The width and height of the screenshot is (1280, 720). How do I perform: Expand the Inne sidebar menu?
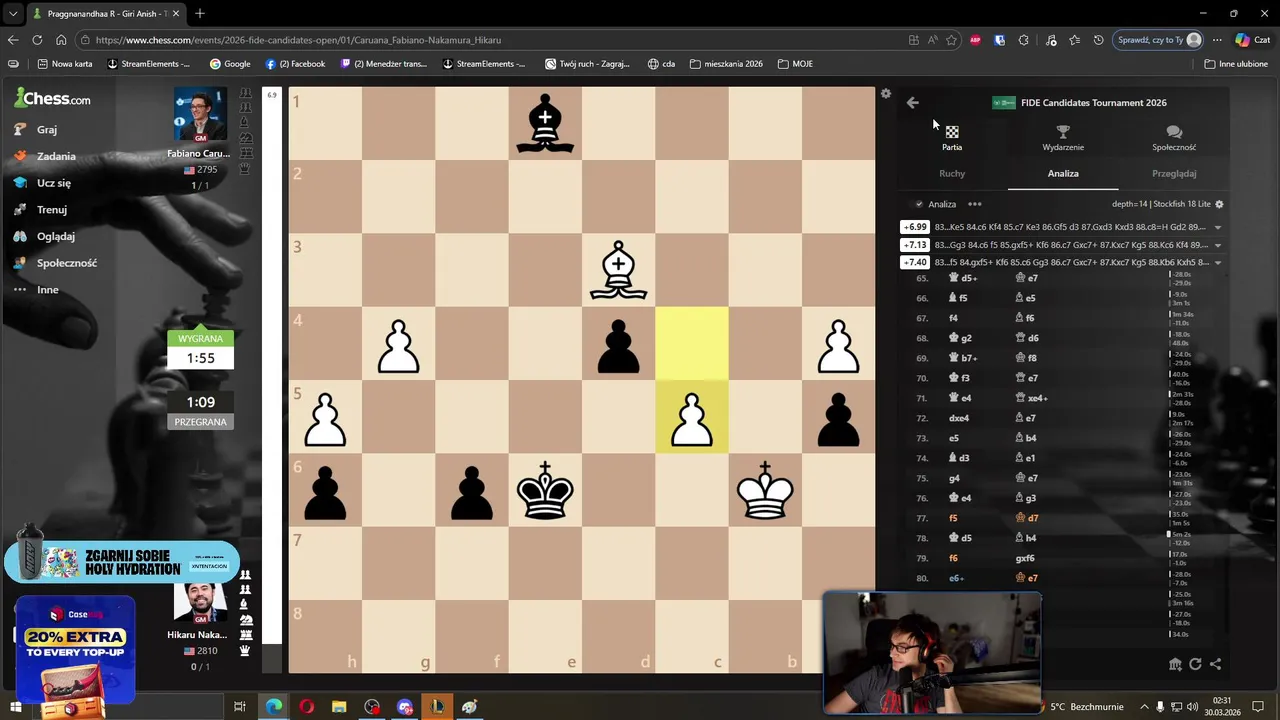click(x=37, y=290)
